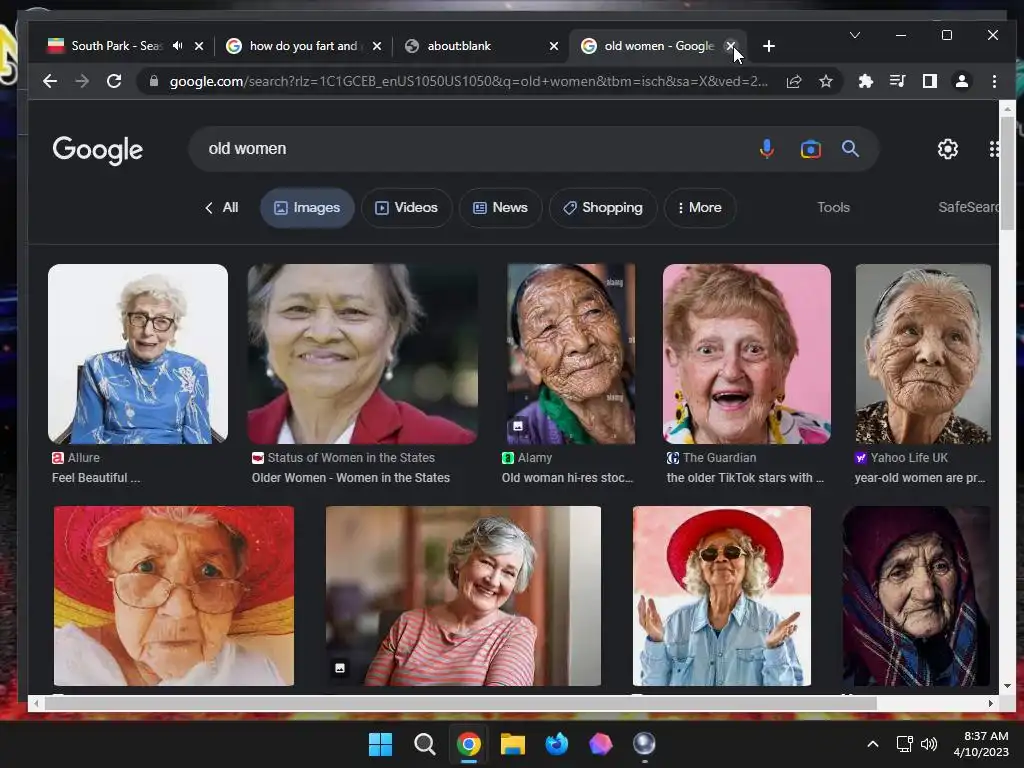The height and width of the screenshot is (768, 1024).
Task: Expand the More search filters
Action: tap(700, 208)
